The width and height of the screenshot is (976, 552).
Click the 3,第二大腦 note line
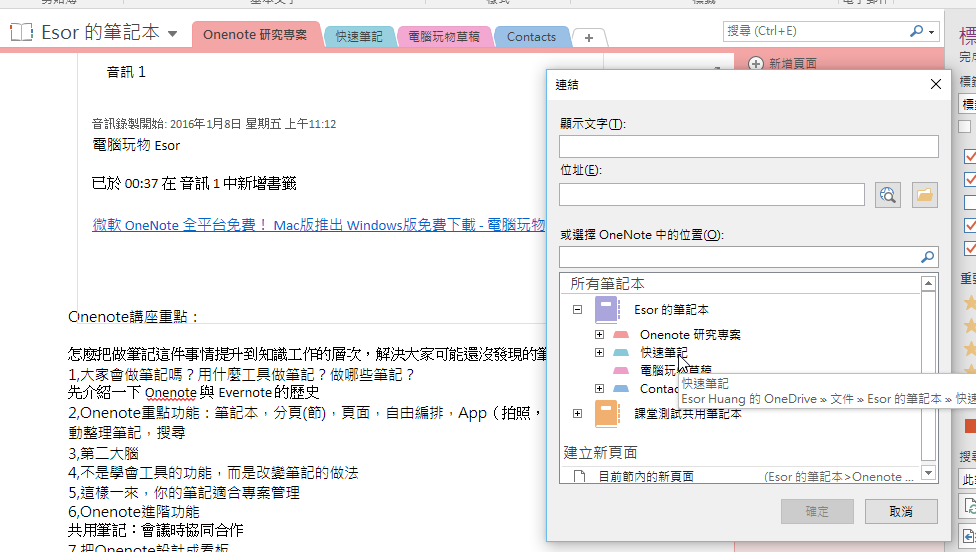point(103,454)
